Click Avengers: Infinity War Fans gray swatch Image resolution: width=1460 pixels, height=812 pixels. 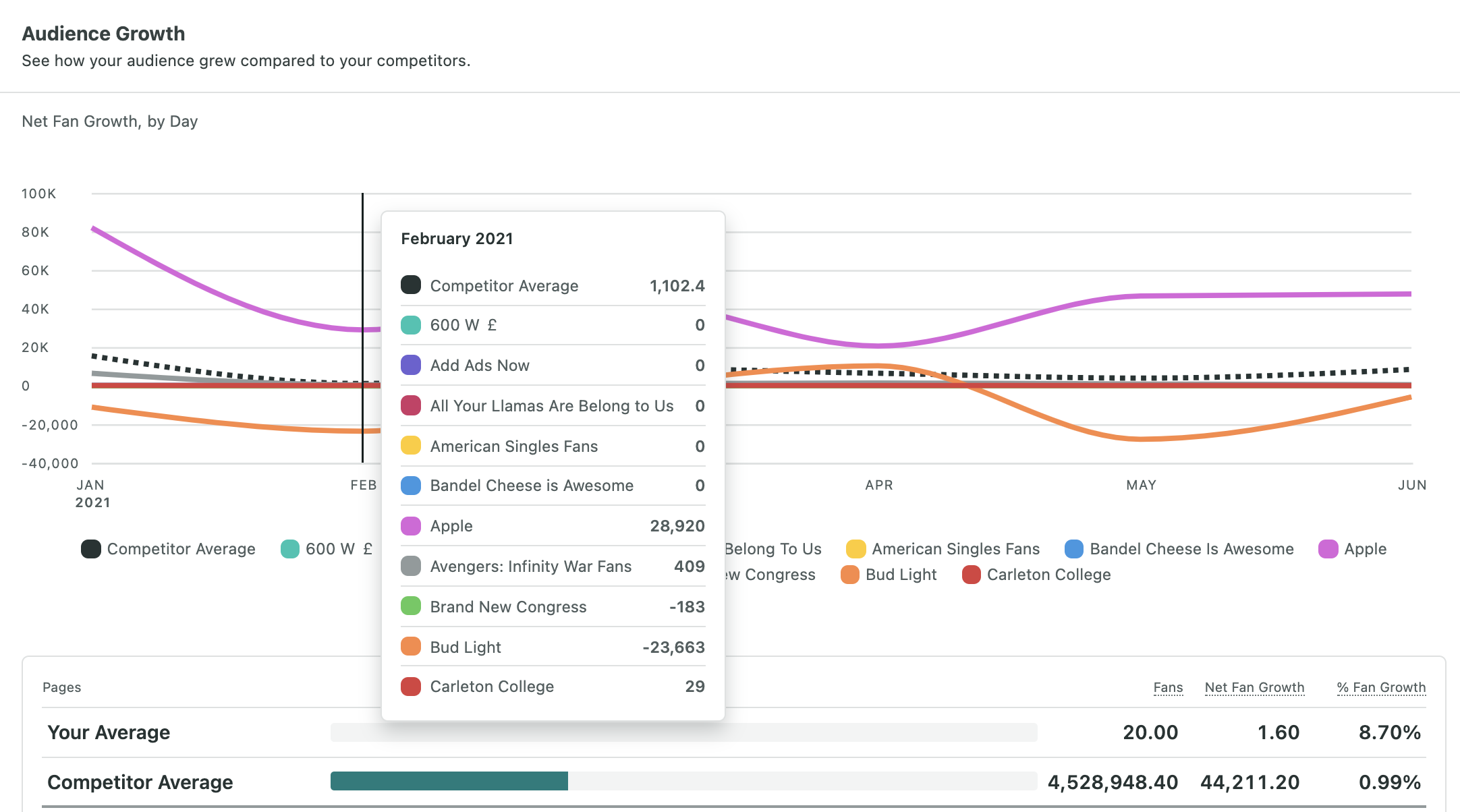point(411,567)
